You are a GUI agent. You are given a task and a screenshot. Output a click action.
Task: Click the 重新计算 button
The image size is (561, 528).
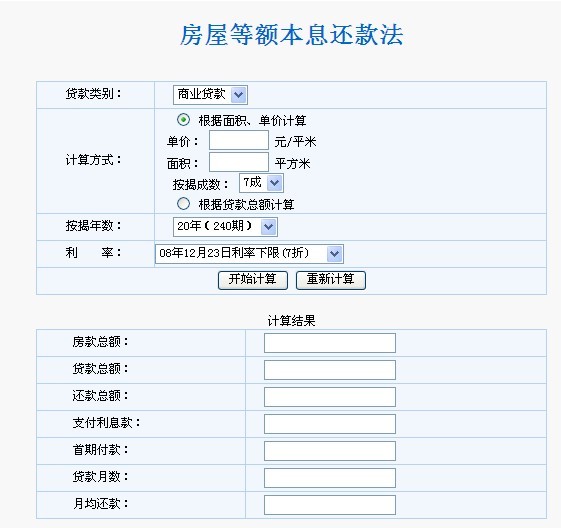pos(331,280)
